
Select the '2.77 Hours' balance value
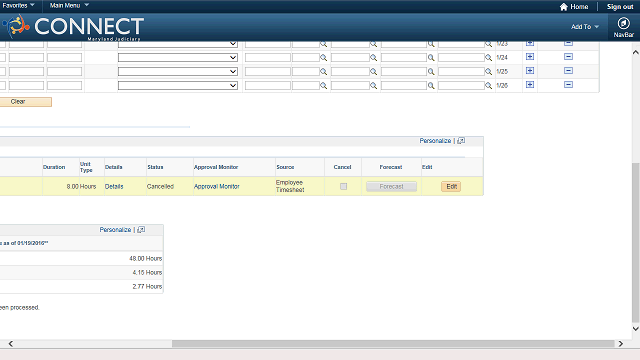pyautogui.click(x=147, y=286)
